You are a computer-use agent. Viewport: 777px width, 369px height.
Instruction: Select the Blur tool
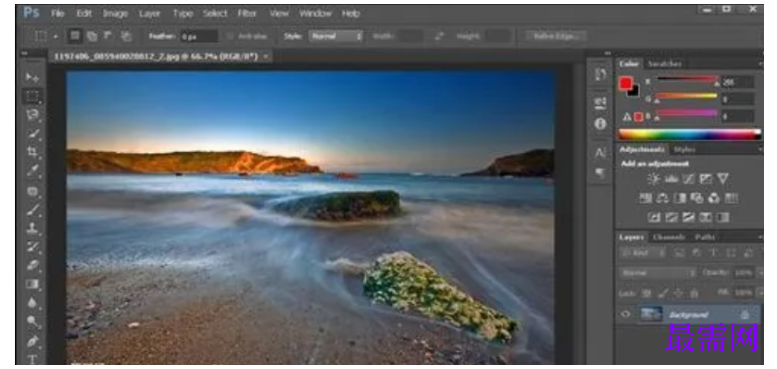pos(33,303)
